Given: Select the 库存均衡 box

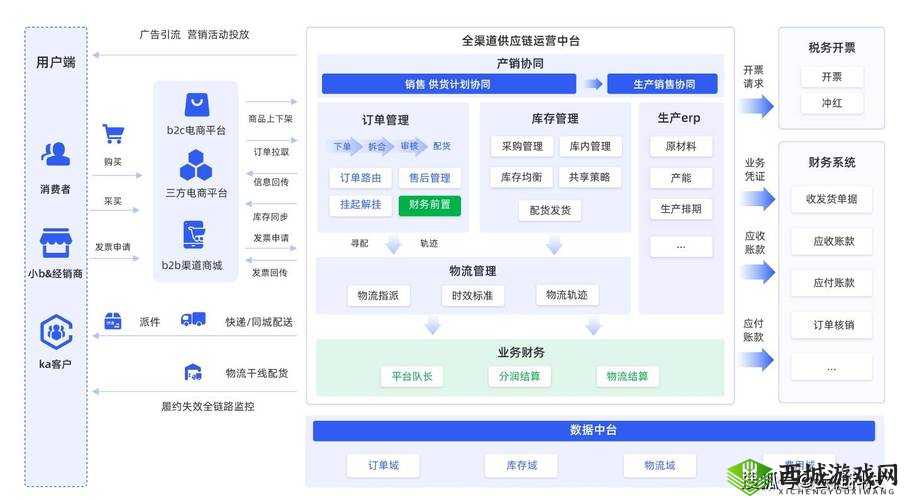Looking at the screenshot, I should (522, 177).
